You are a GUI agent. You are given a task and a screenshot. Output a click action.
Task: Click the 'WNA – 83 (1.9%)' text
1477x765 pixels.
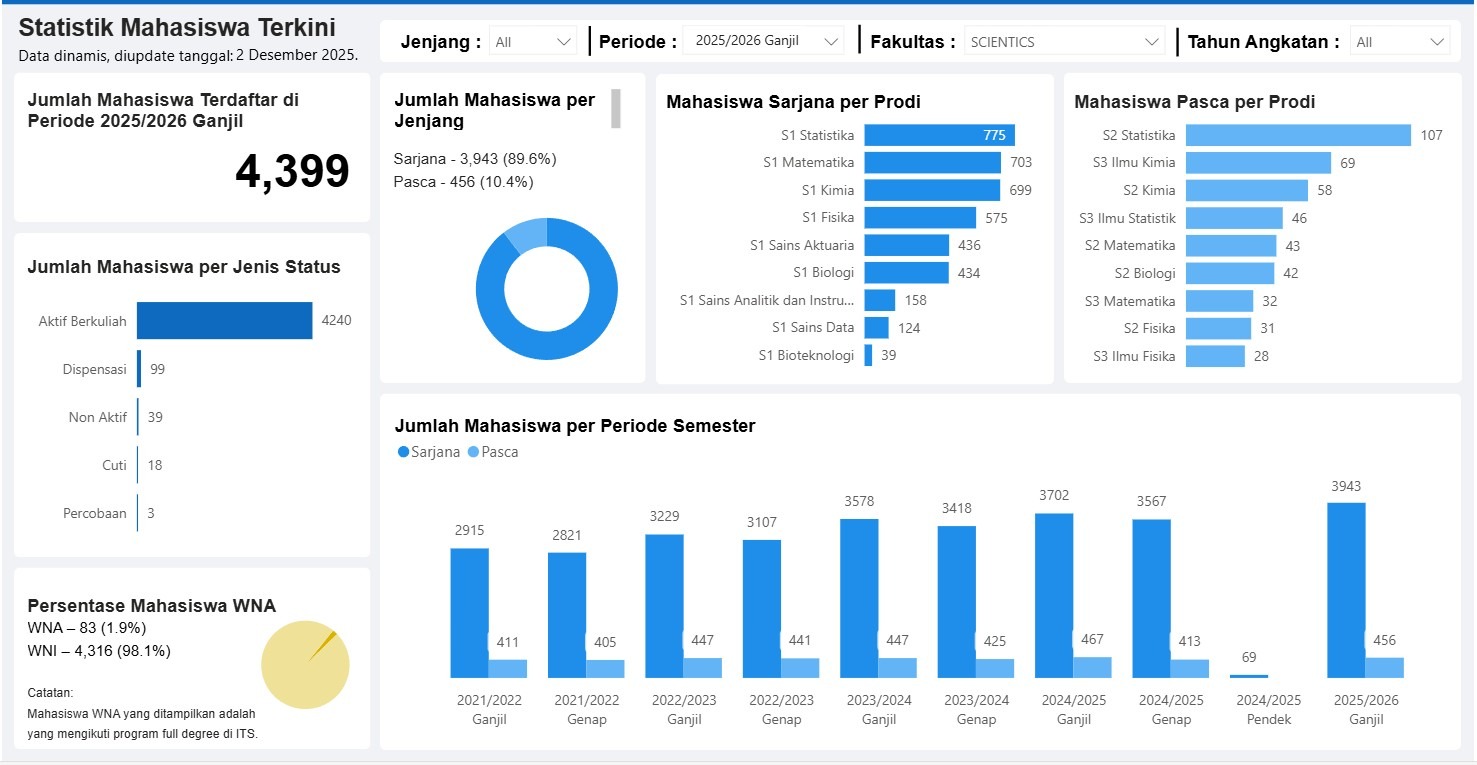tap(87, 628)
